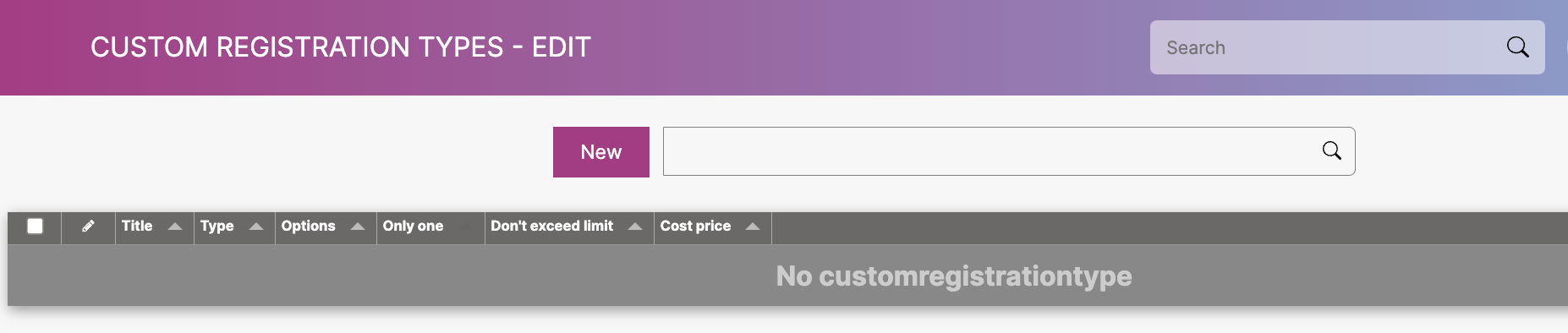
Task: Click the Options column header
Action: tap(309, 226)
